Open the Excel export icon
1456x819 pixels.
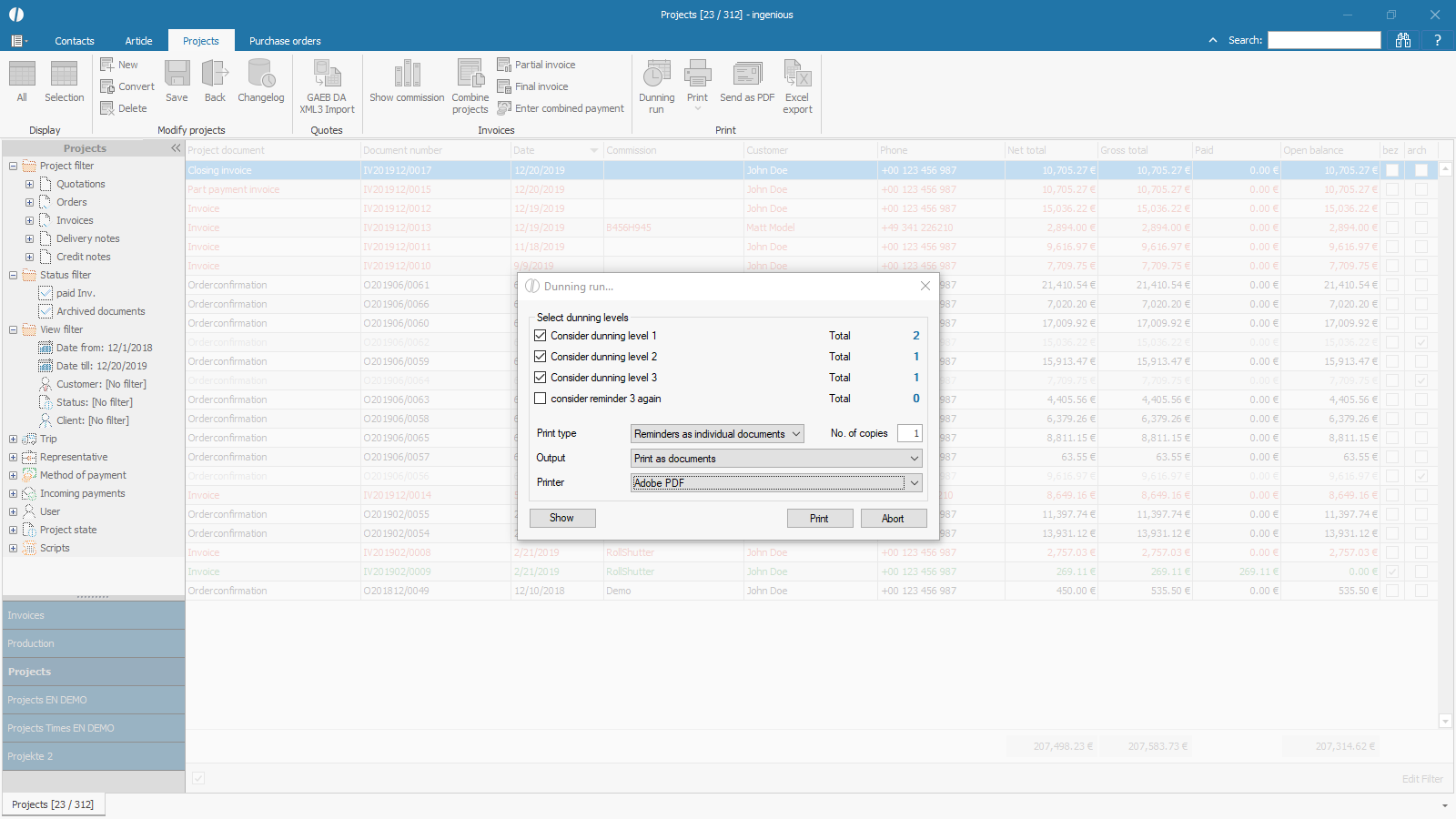coord(797,75)
